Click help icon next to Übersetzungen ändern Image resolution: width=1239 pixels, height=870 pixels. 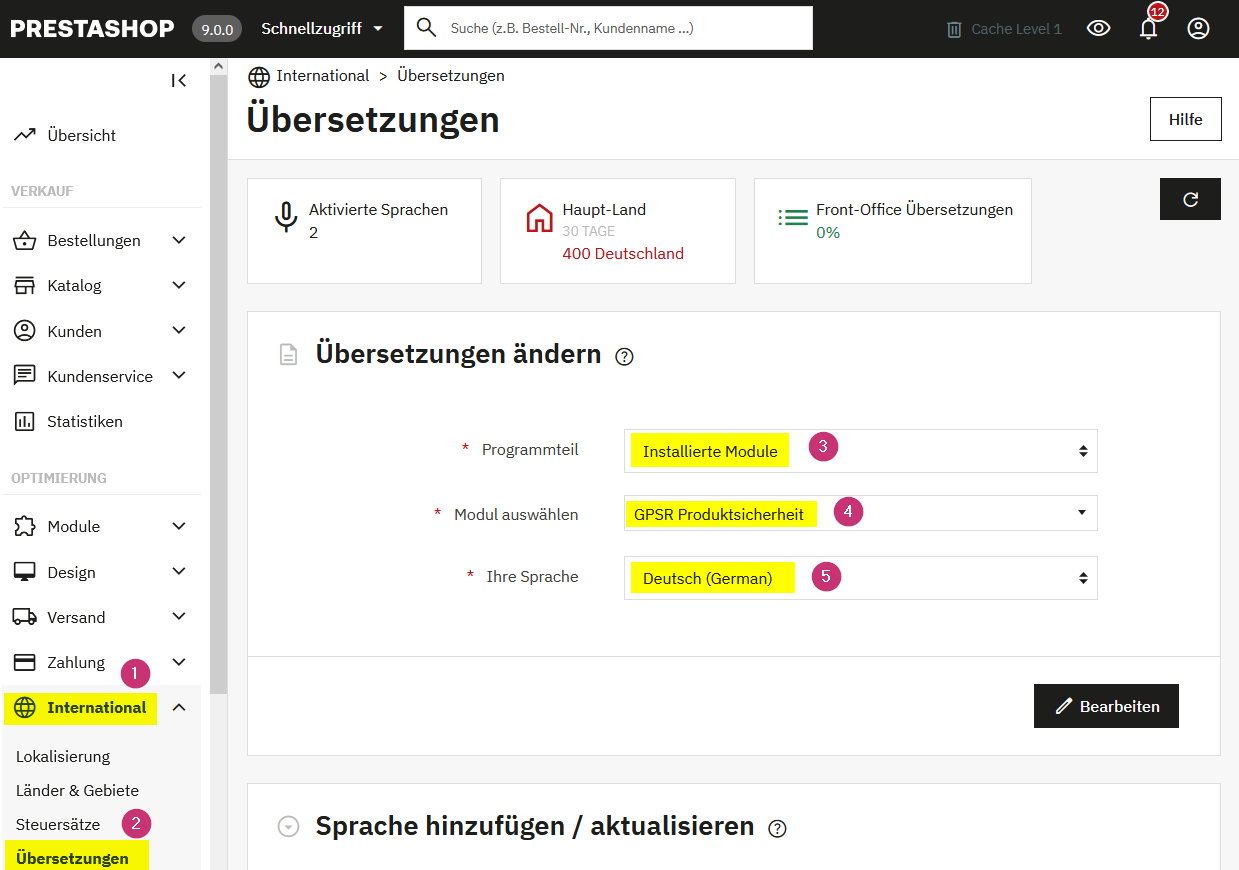click(x=625, y=356)
